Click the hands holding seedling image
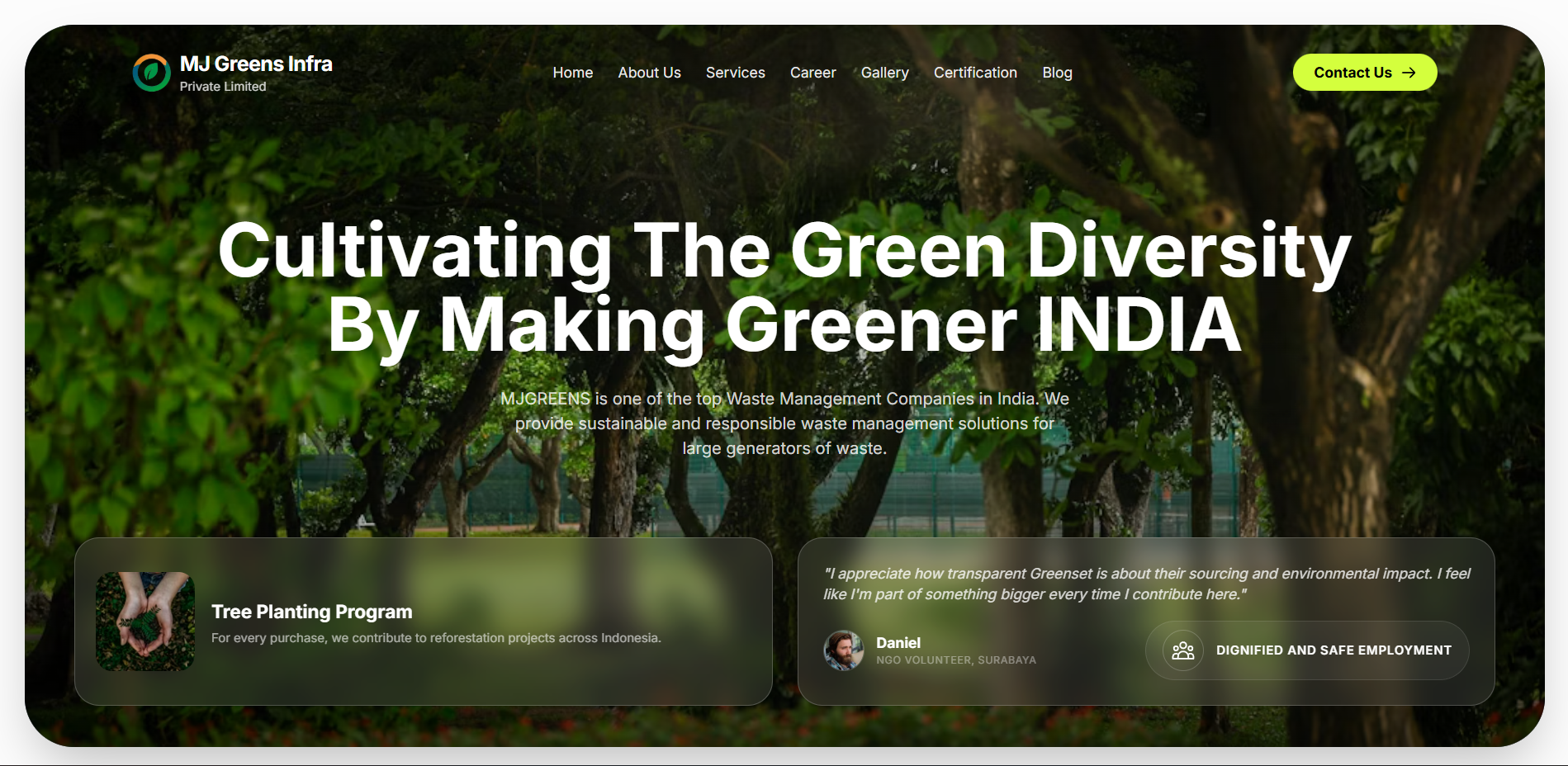 [145, 621]
